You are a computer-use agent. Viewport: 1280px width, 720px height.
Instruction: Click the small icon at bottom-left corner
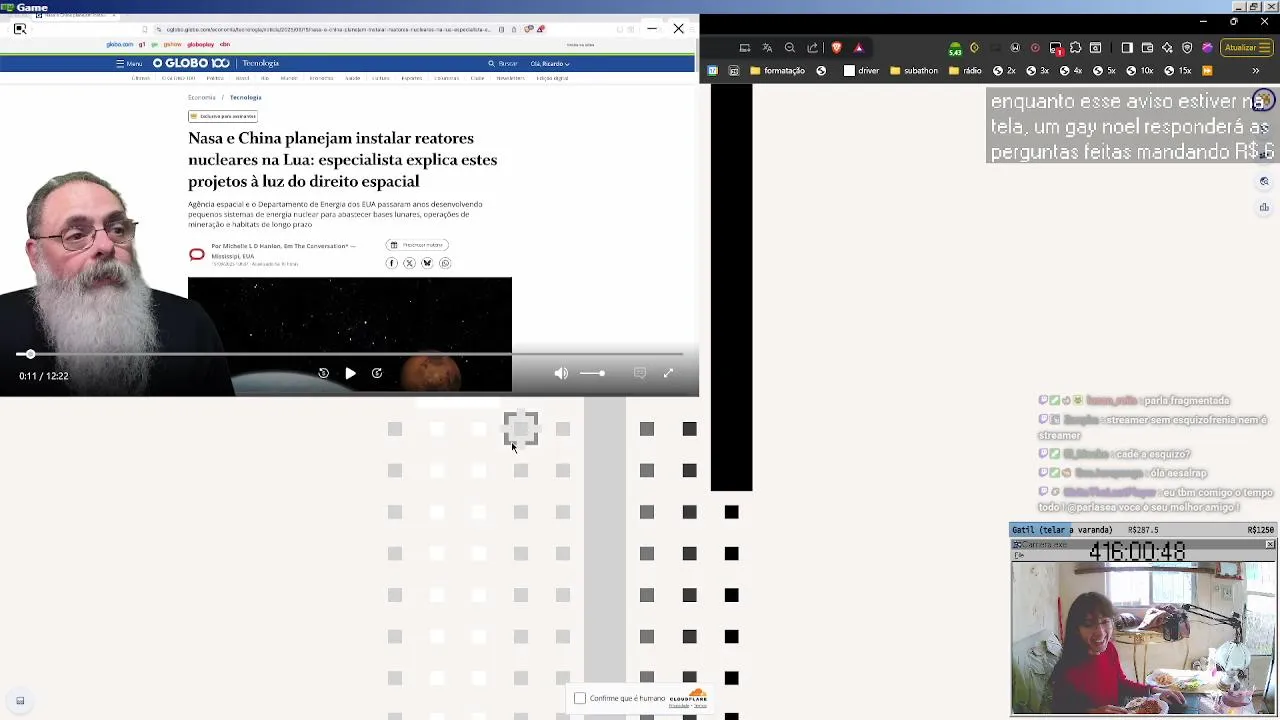pos(20,701)
